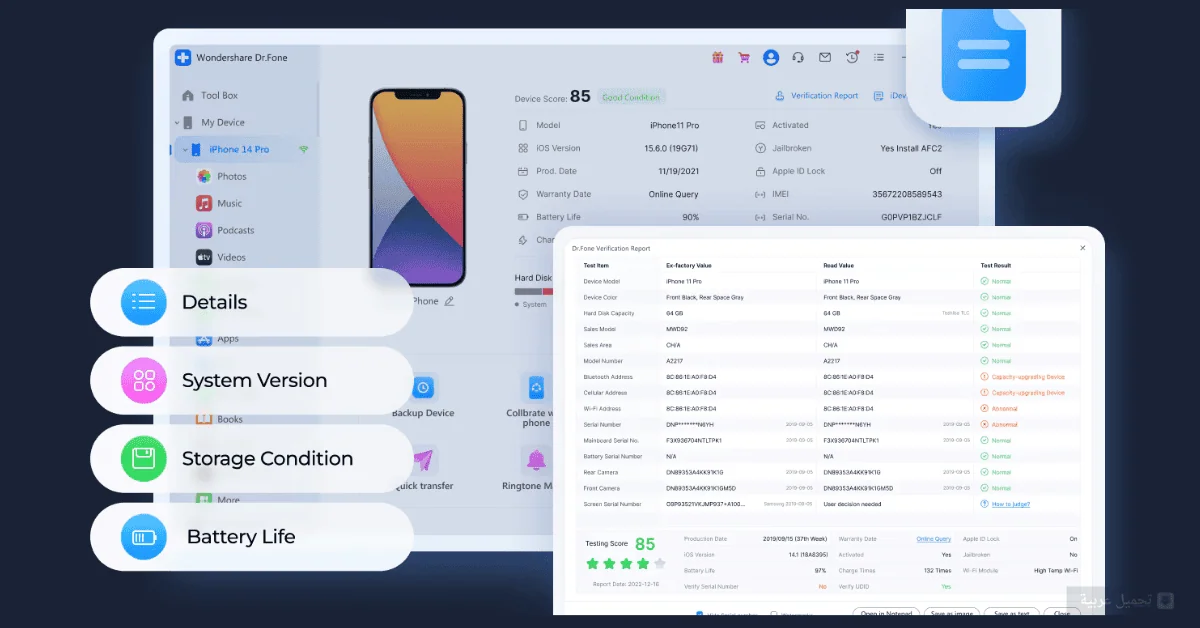Screen dimensions: 1200x628
Task: Open the list menu icon in title bar
Action: pyautogui.click(x=879, y=58)
